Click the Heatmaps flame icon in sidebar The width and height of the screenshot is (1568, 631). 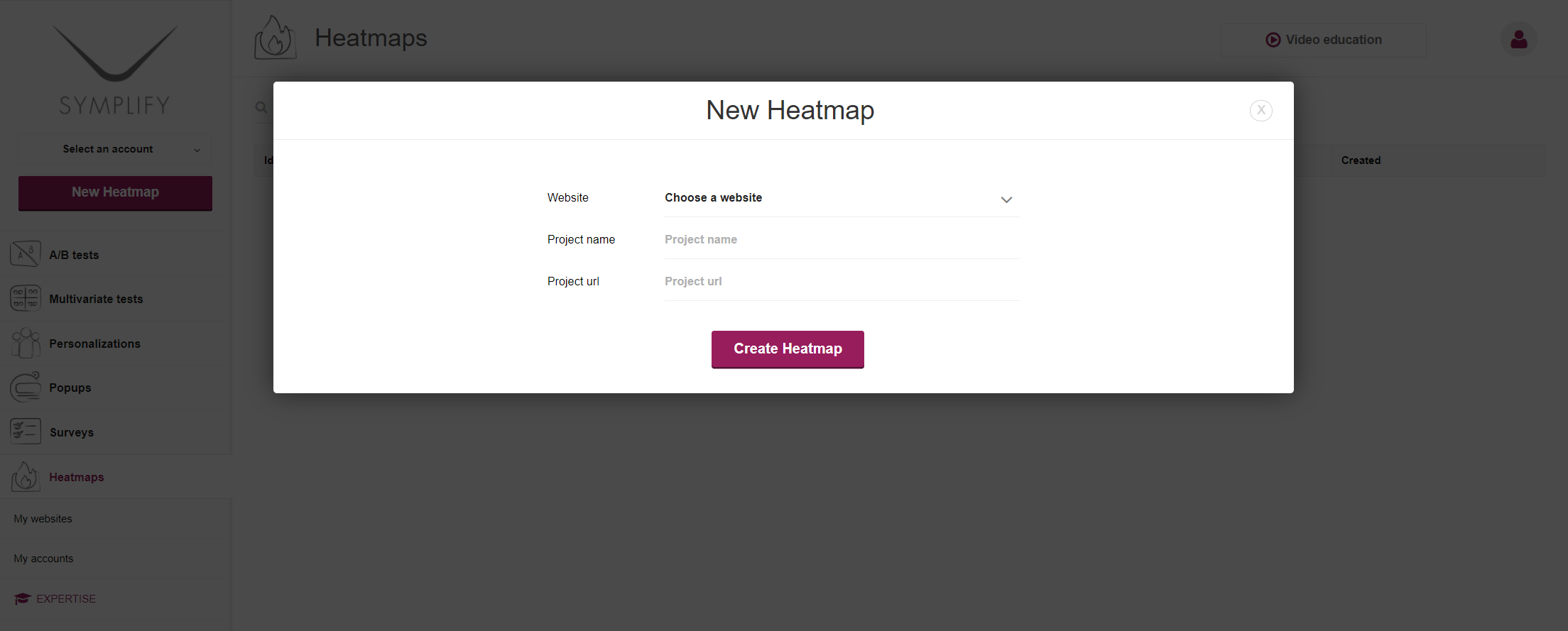(26, 476)
